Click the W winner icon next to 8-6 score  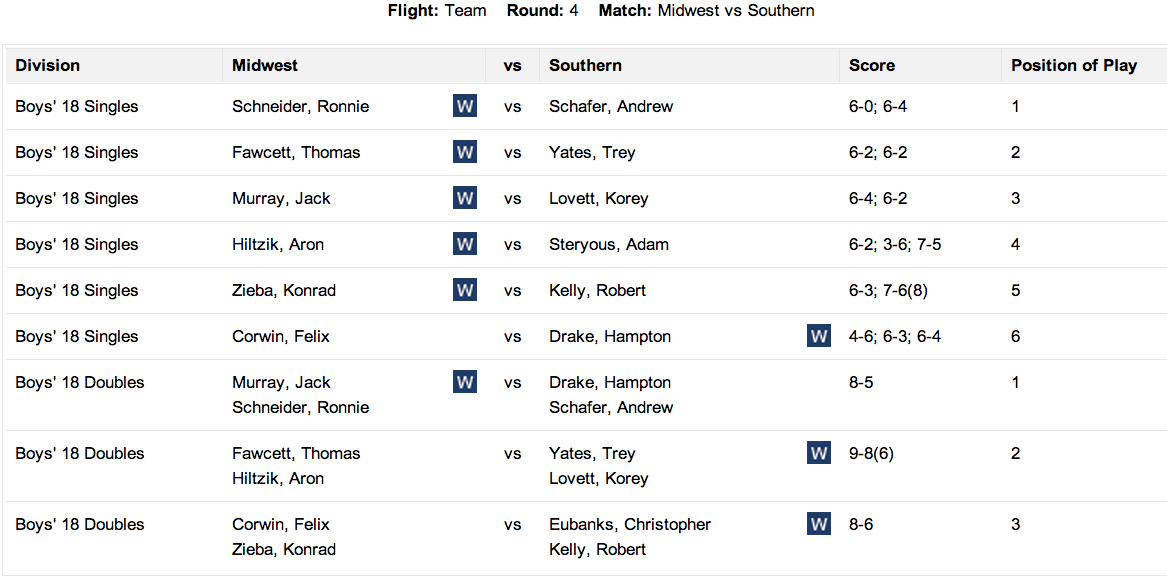coord(818,524)
